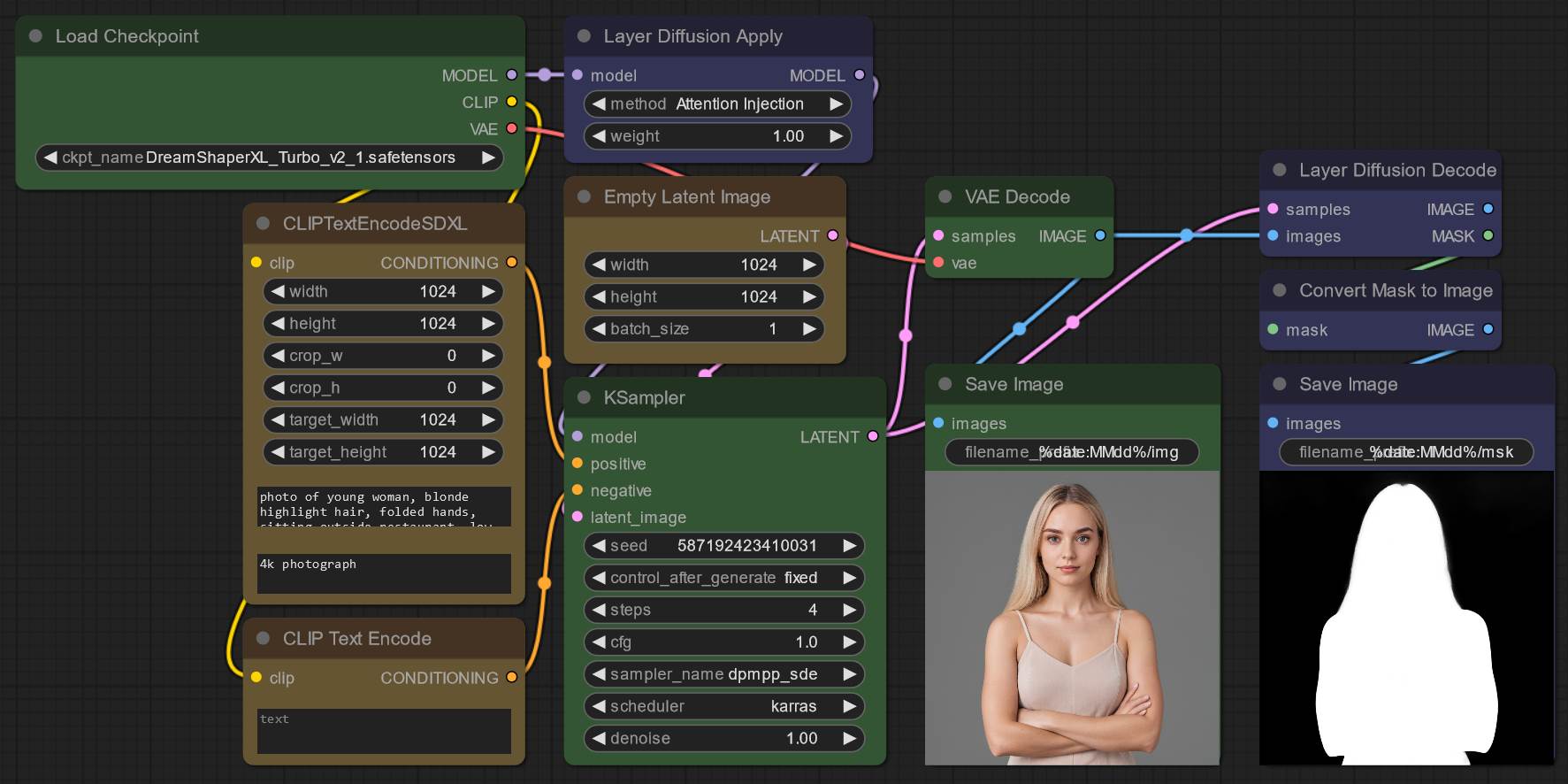Click the mask input socket on Convert Mask to Image
The height and width of the screenshot is (784, 1568).
pos(1273,329)
